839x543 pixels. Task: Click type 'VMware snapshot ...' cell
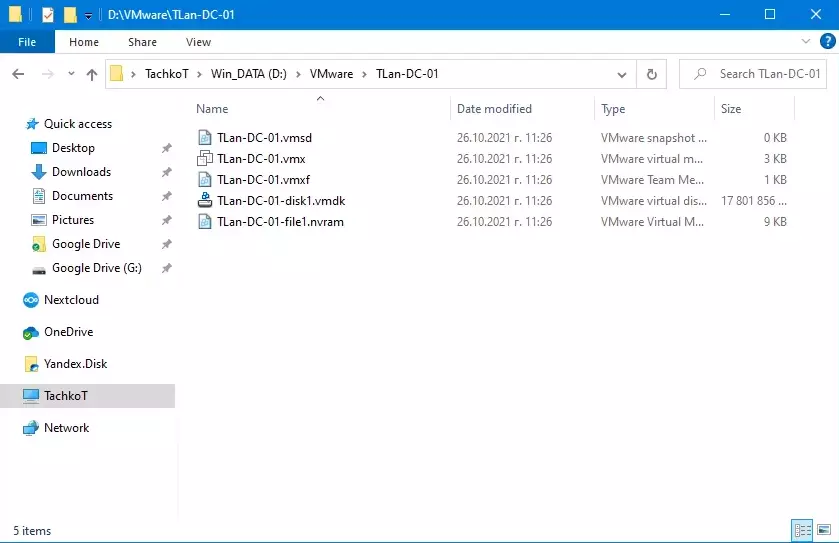653,138
